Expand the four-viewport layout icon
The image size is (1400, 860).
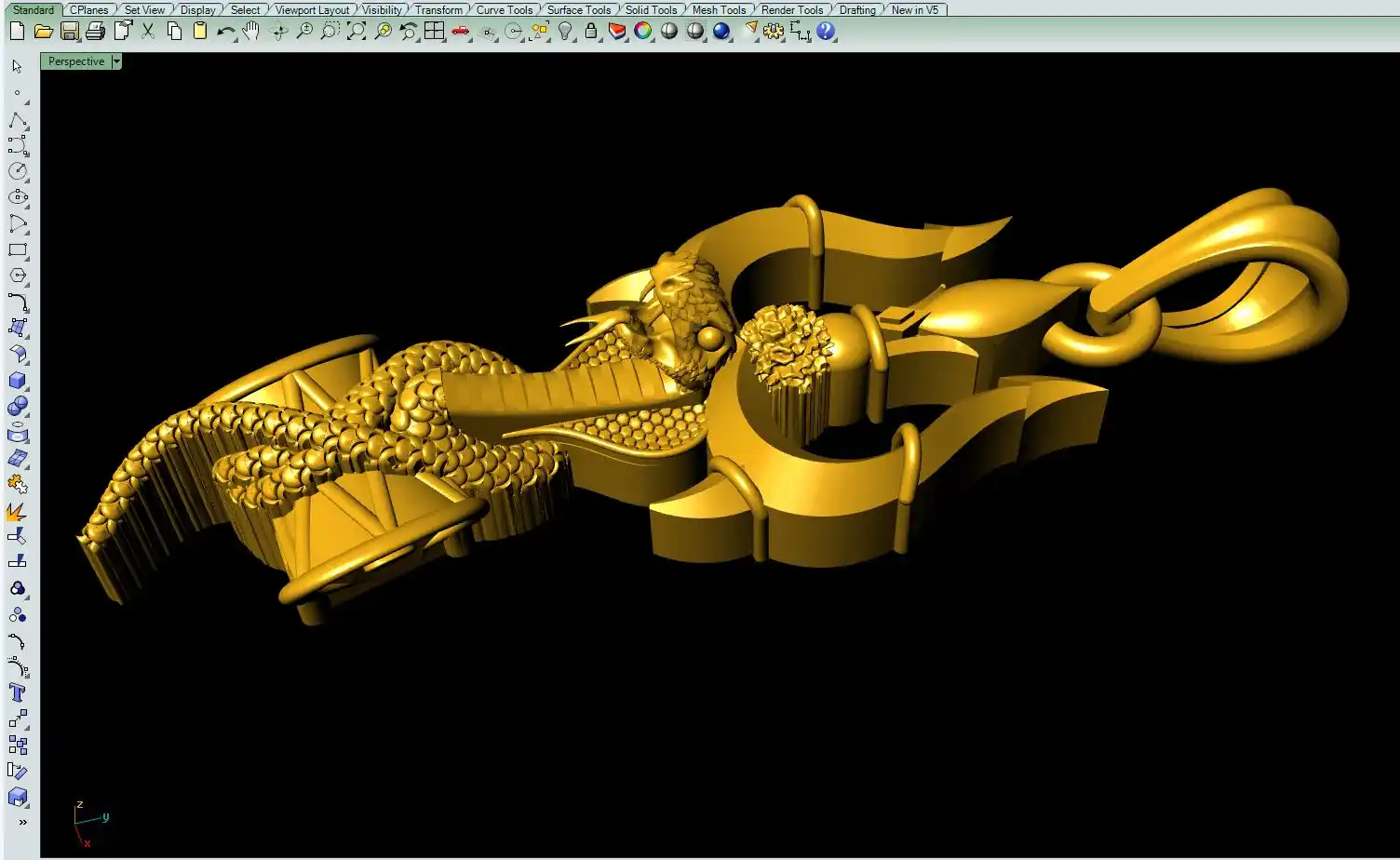tap(435, 31)
